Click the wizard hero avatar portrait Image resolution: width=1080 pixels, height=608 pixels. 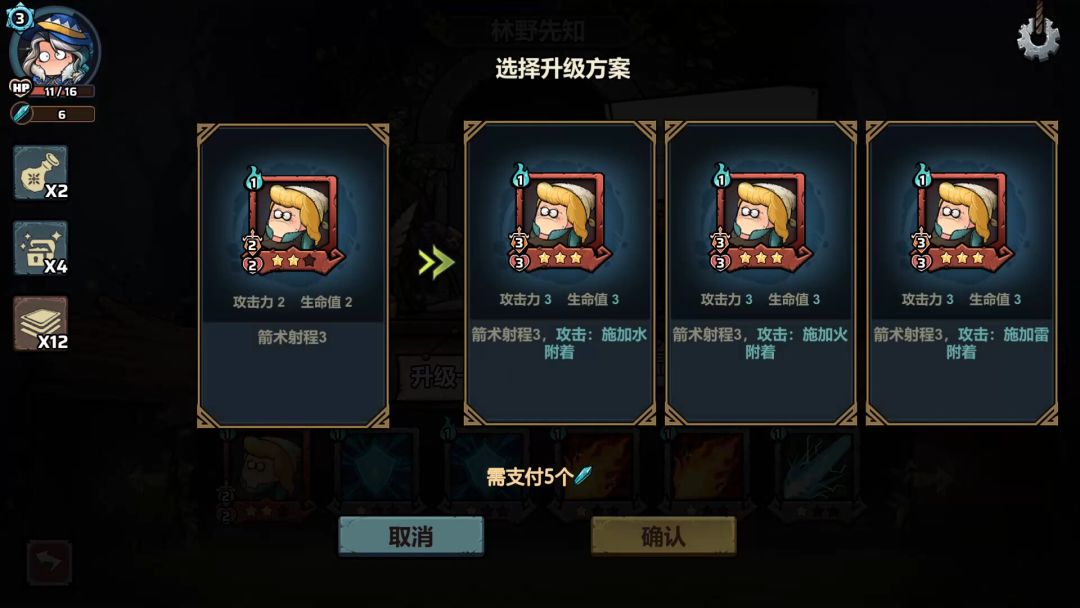point(57,47)
